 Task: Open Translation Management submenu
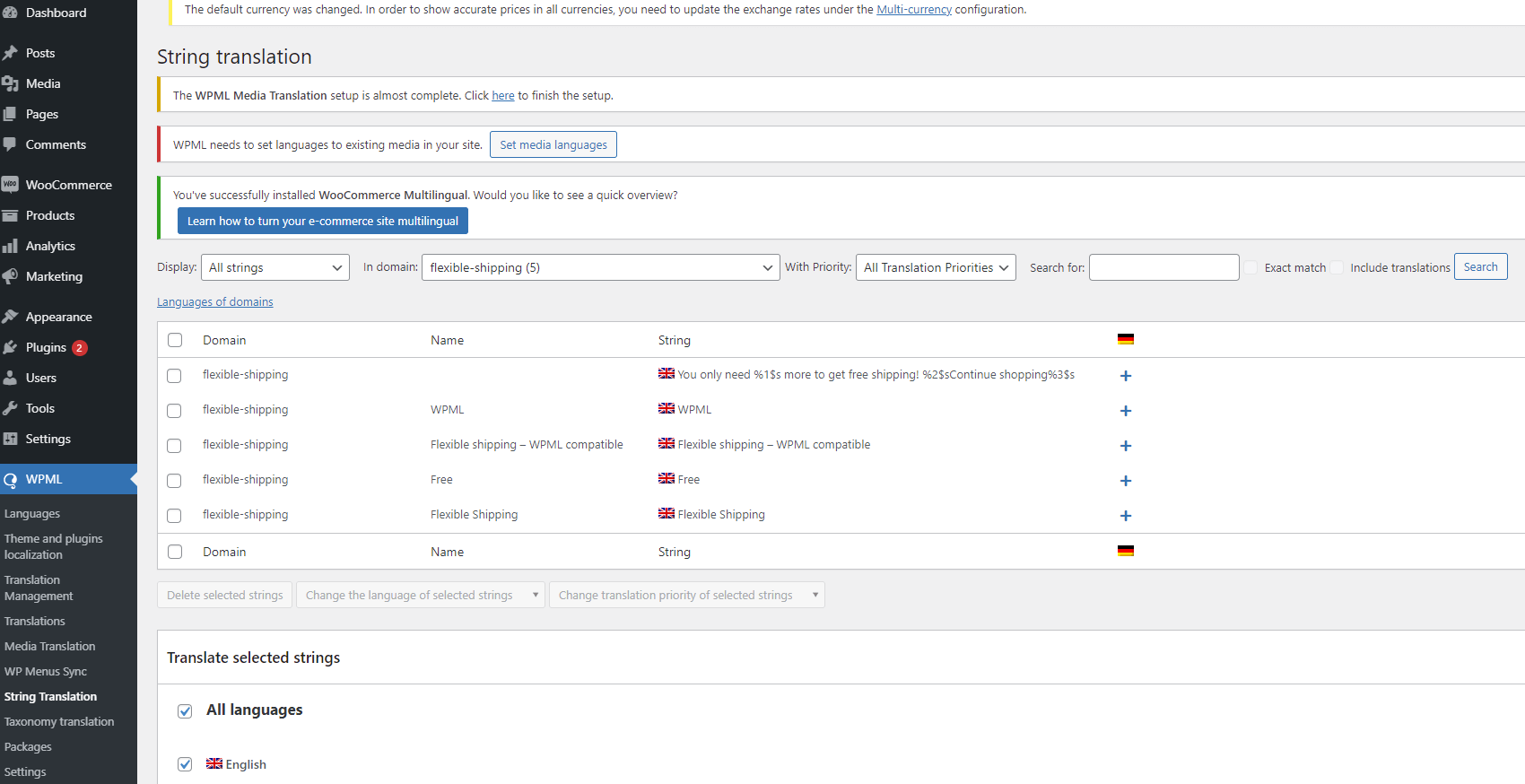coord(39,588)
